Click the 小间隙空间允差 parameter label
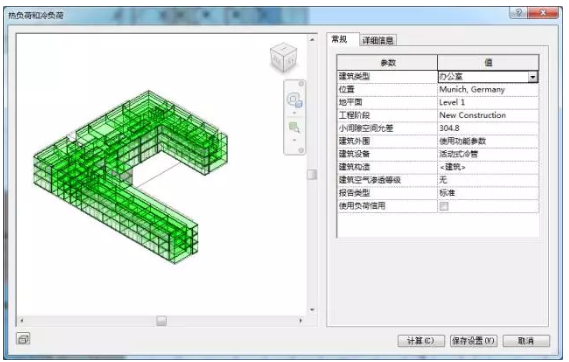 (x=366, y=128)
